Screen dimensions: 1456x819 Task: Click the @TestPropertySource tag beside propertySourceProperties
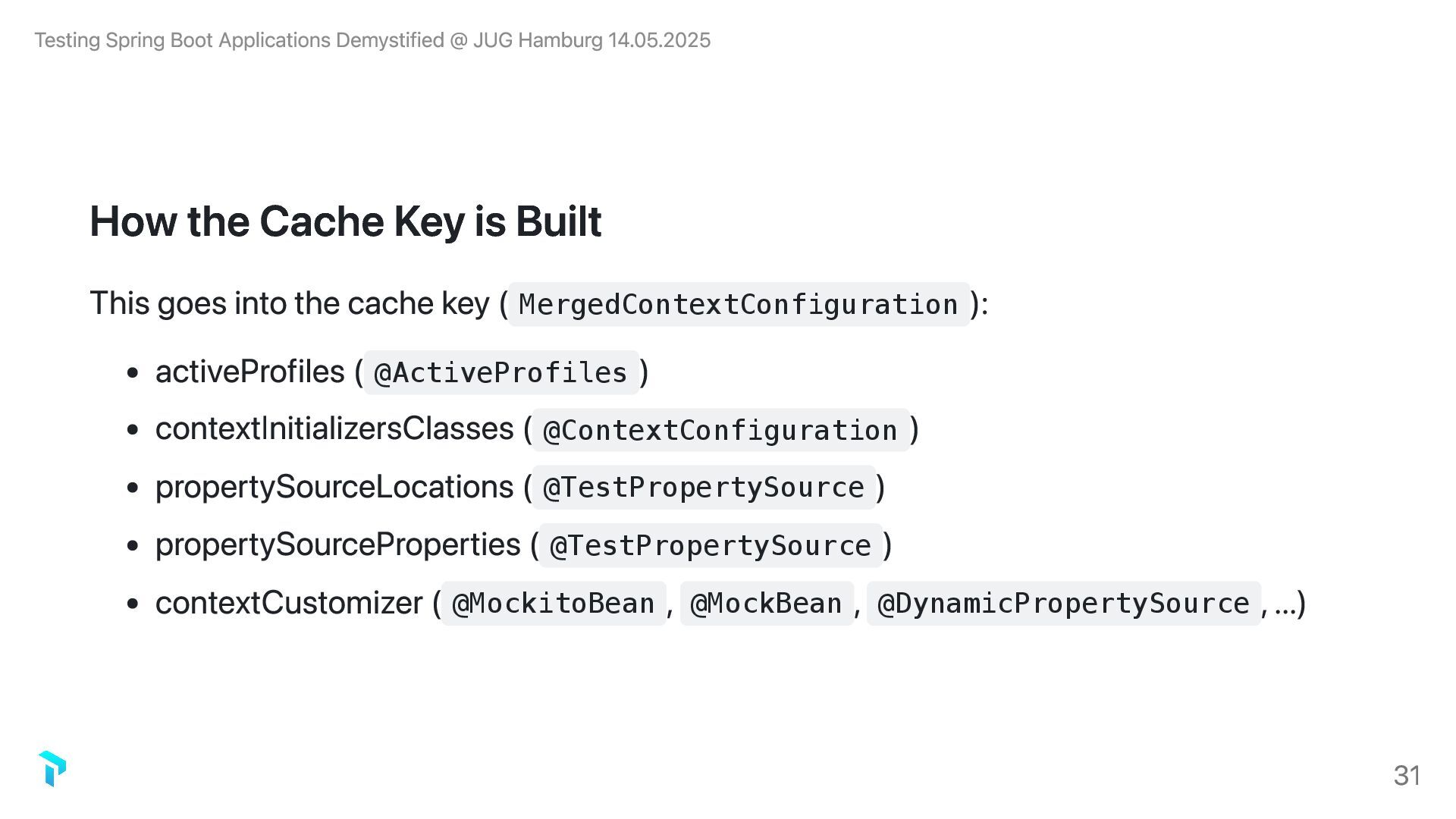coord(711,546)
